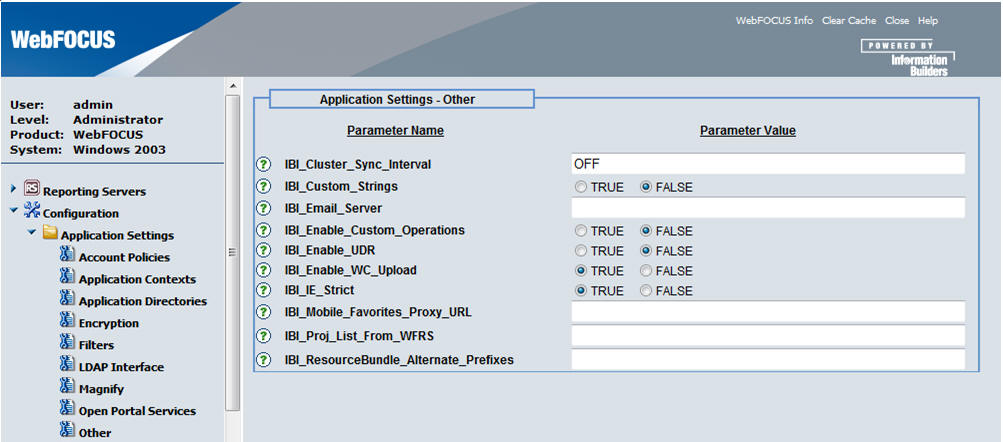Click the IBI_Email_Server input field
The height and width of the screenshot is (442, 1003).
tap(768, 208)
